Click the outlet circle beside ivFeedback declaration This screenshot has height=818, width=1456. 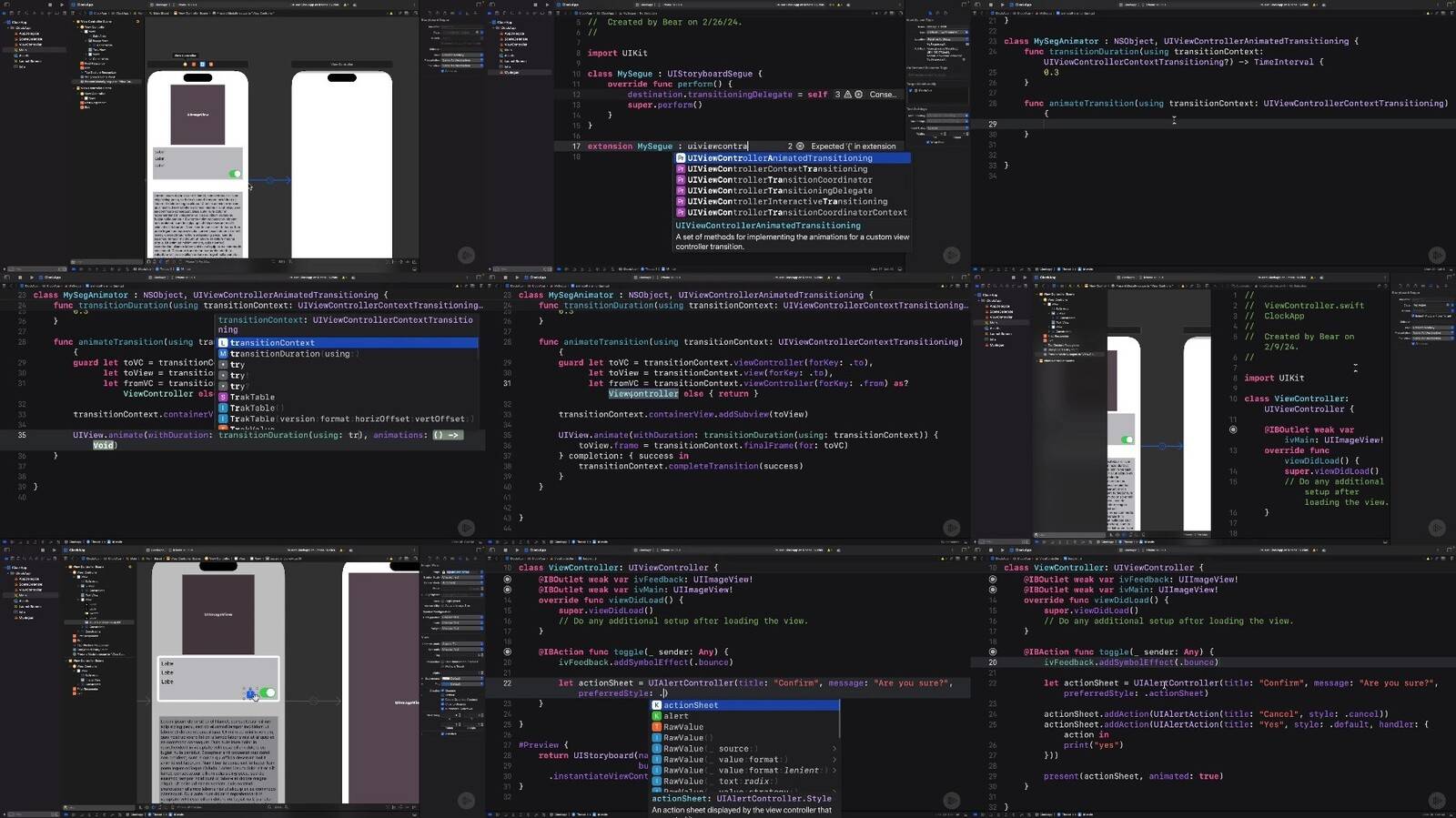pyautogui.click(x=508, y=579)
